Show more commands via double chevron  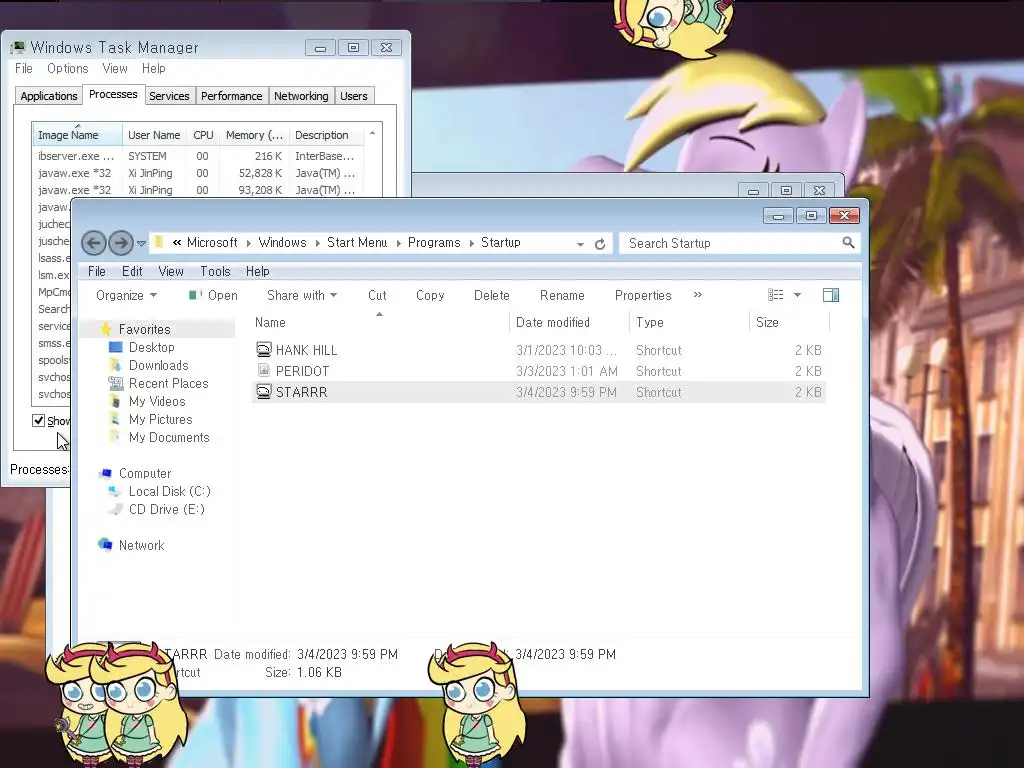(x=697, y=295)
